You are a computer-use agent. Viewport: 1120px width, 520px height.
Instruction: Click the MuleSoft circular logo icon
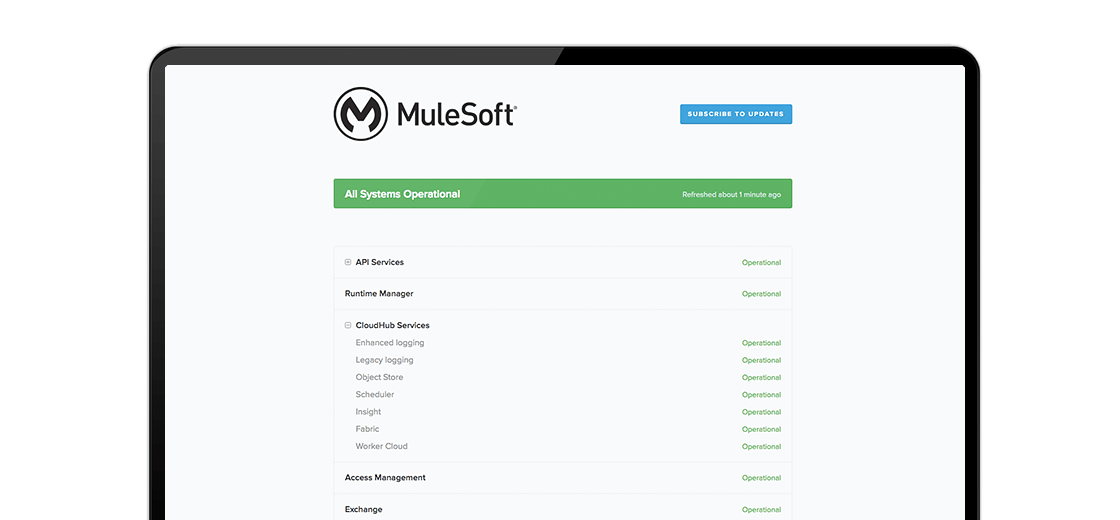coord(361,114)
